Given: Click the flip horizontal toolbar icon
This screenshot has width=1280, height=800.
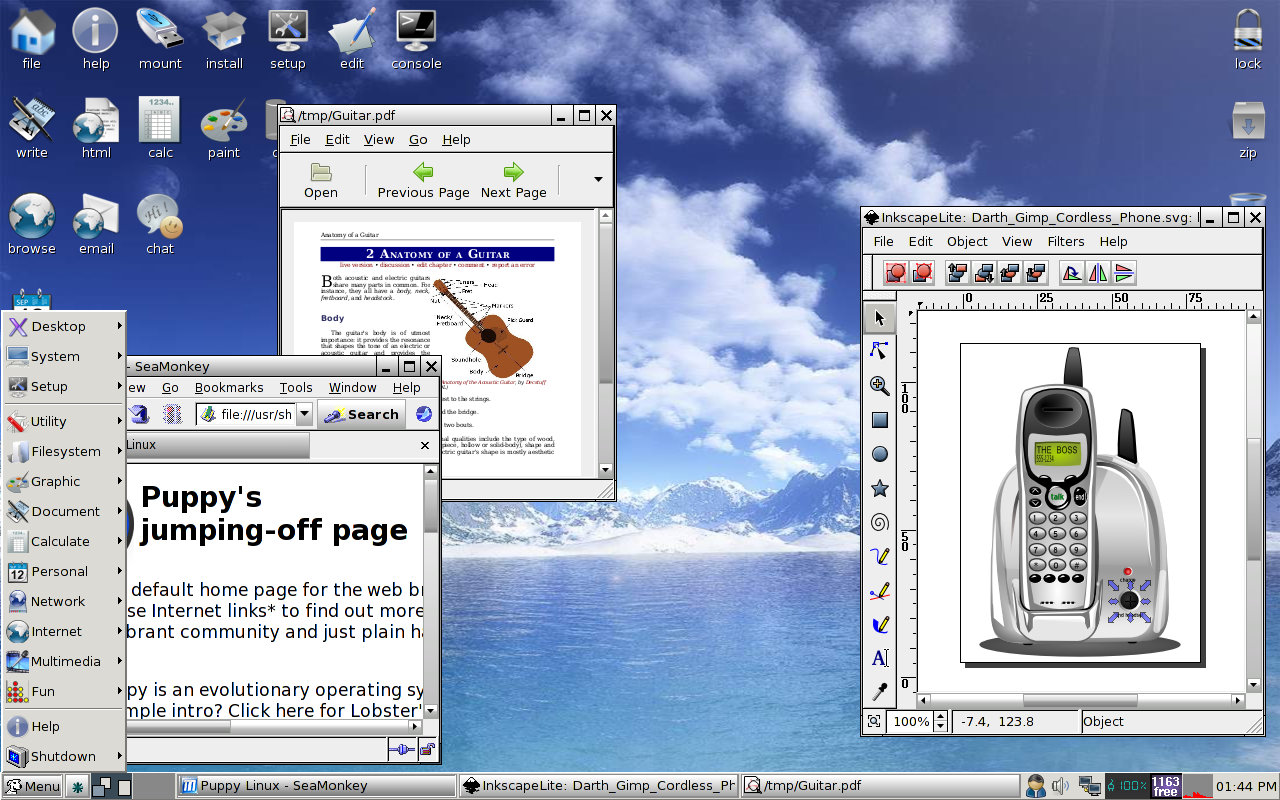Looking at the screenshot, I should point(1098,272).
